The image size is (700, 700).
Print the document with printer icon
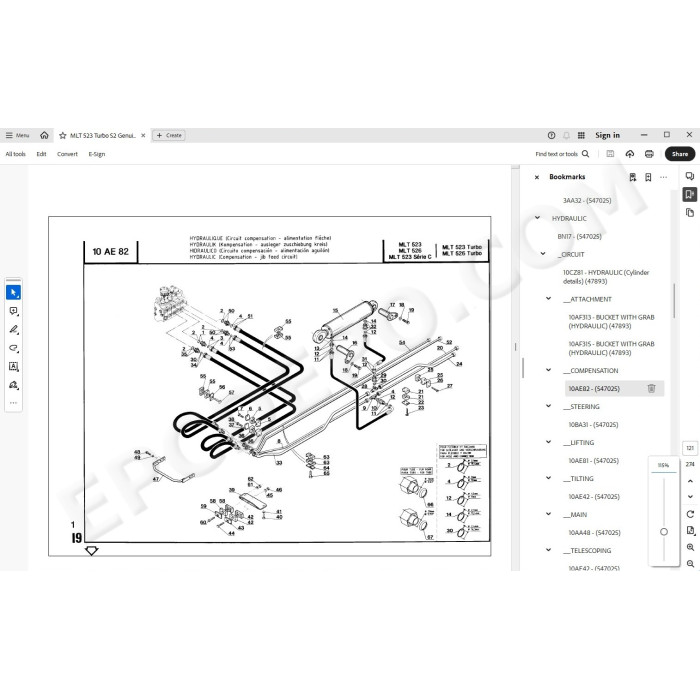click(649, 154)
